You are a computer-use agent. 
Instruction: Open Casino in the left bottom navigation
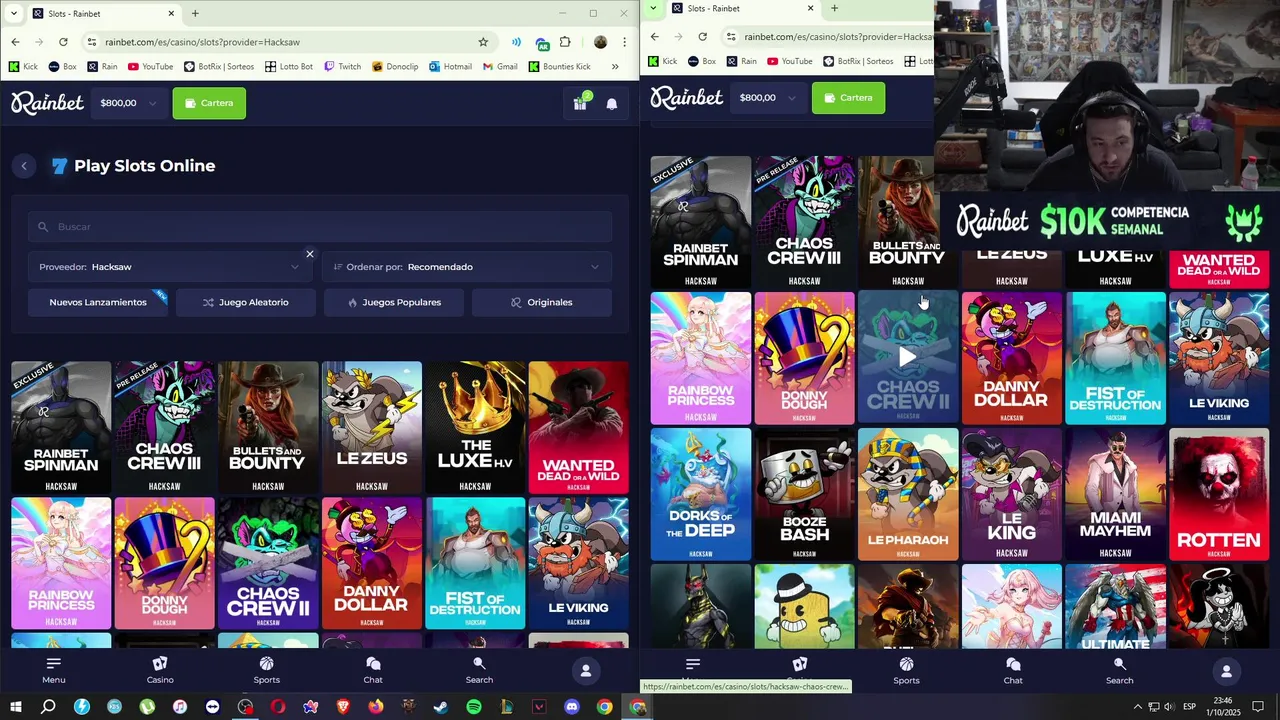click(x=160, y=670)
